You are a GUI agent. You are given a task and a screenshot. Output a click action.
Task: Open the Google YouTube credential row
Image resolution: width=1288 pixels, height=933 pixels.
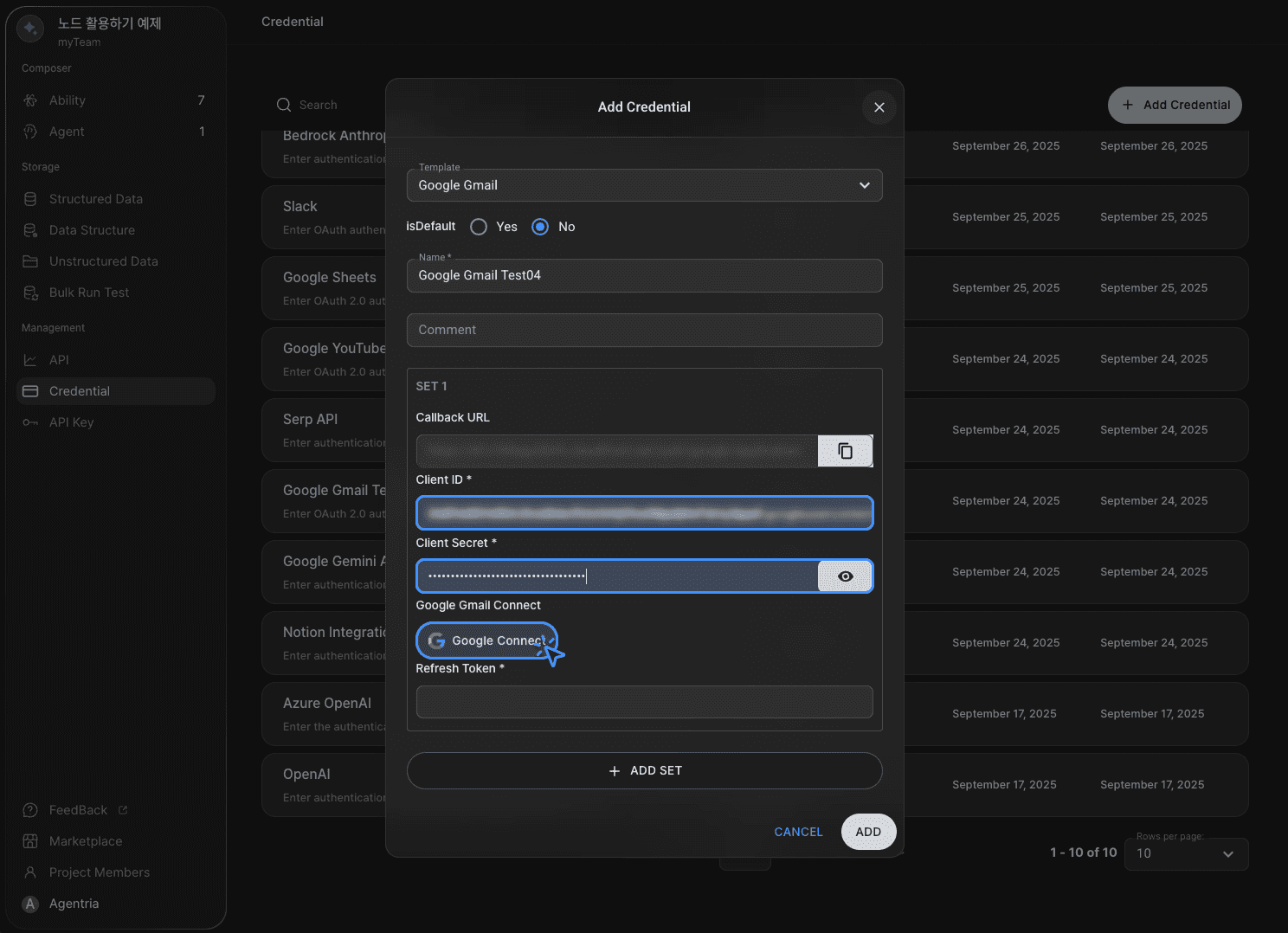pos(755,359)
